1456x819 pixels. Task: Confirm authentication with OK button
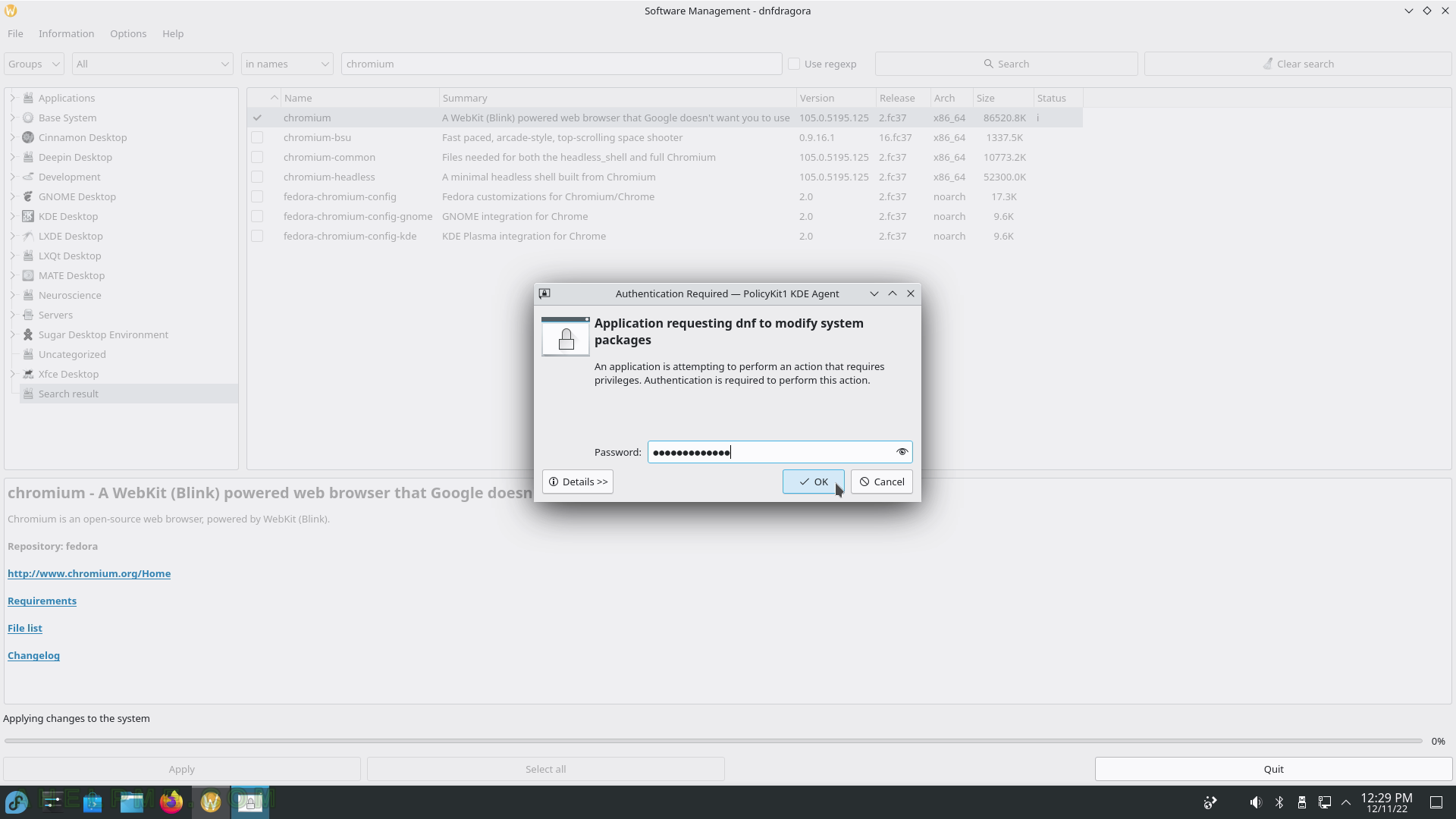point(813,482)
